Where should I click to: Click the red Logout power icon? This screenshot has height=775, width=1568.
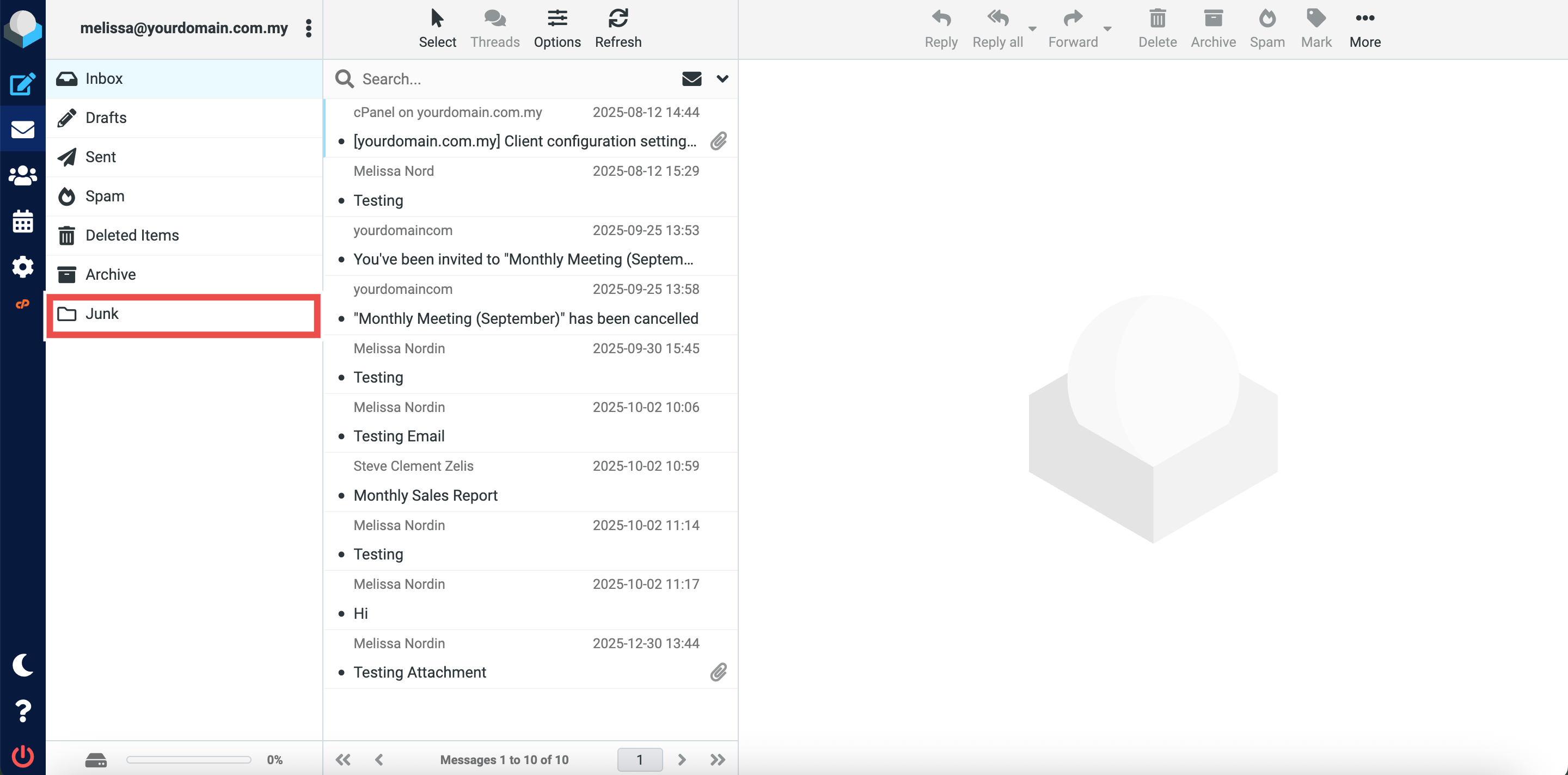[22, 756]
